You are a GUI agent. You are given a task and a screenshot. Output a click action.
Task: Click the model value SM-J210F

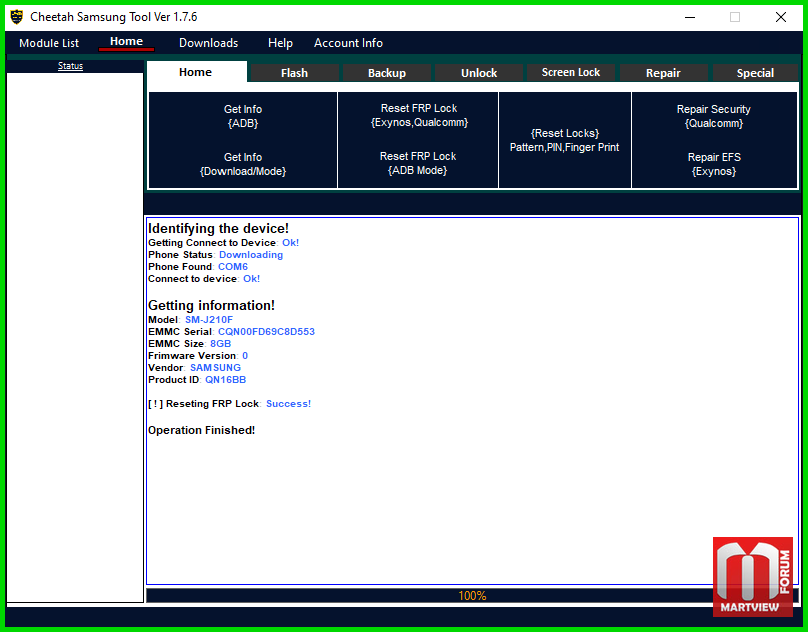click(209, 320)
